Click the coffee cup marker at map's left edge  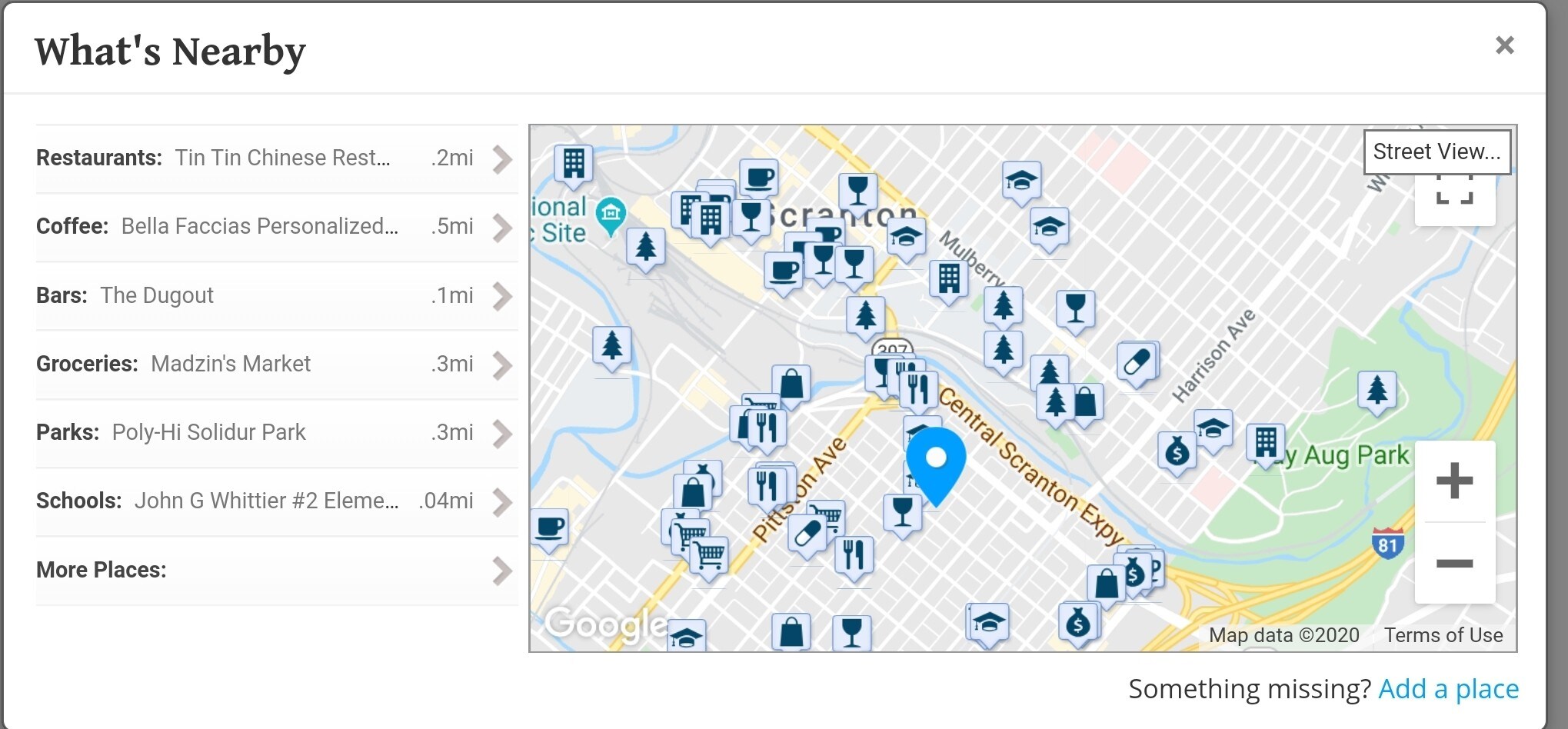550,528
